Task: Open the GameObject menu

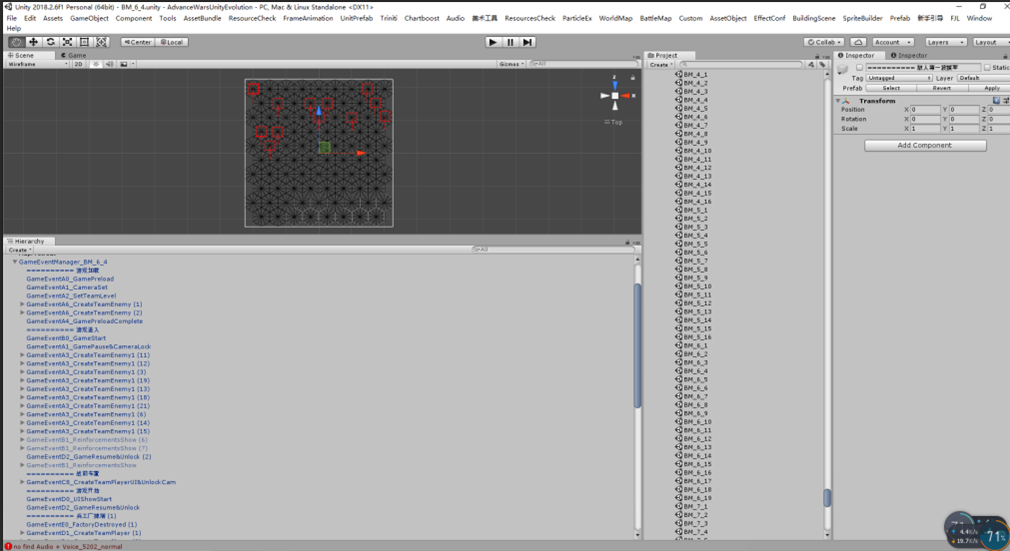Action: pyautogui.click(x=89, y=18)
